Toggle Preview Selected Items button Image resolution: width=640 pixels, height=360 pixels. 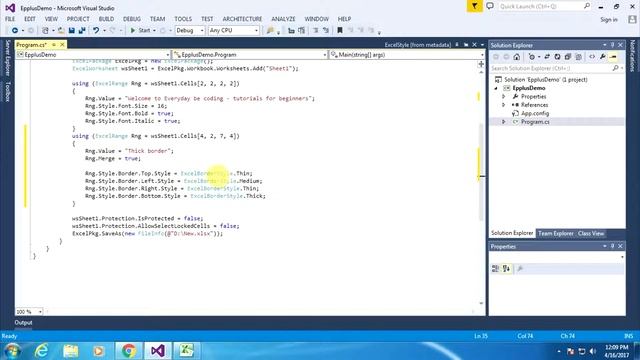click(x=613, y=57)
